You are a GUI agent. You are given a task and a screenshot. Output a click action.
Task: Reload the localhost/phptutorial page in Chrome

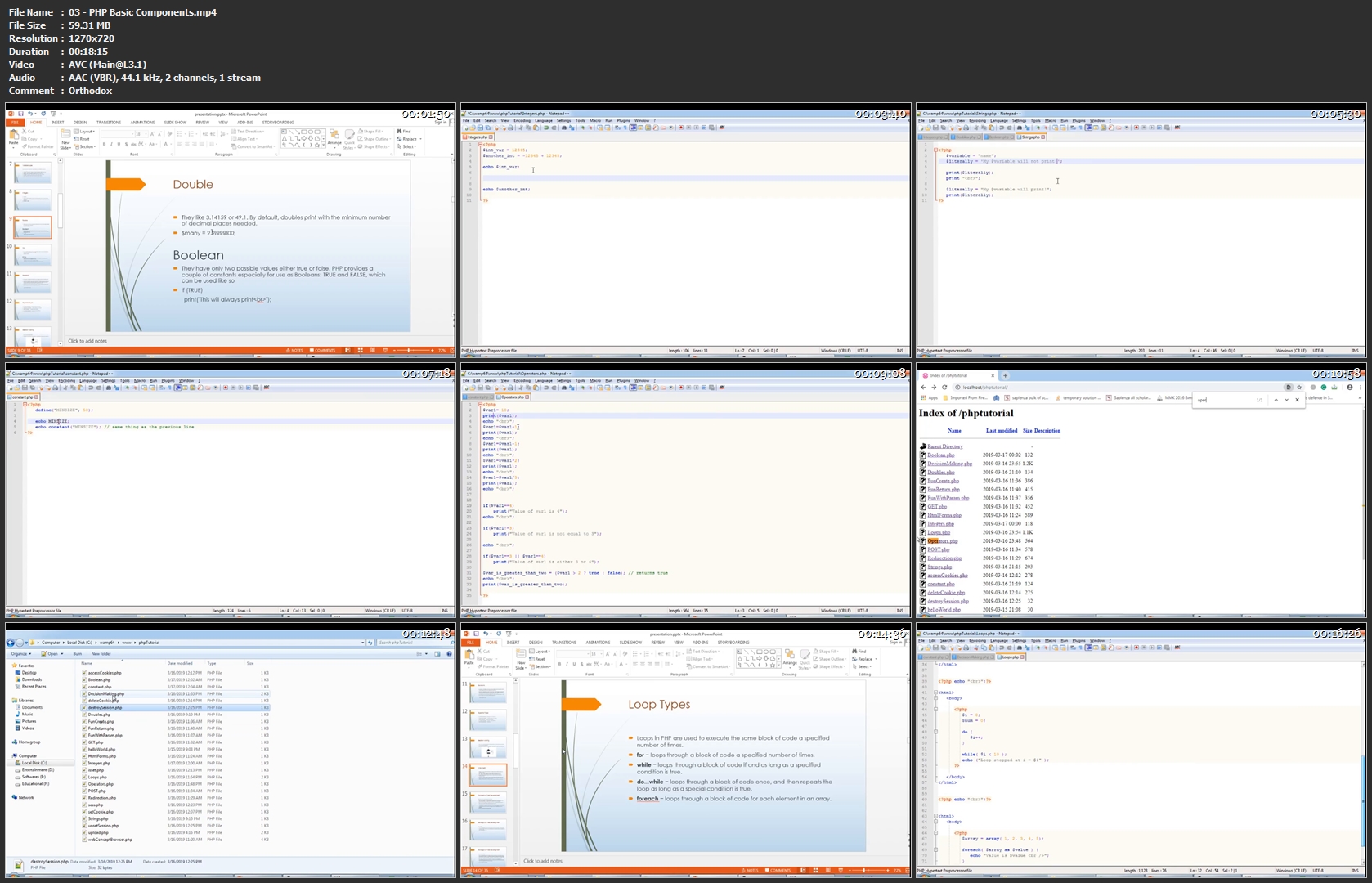pos(944,388)
